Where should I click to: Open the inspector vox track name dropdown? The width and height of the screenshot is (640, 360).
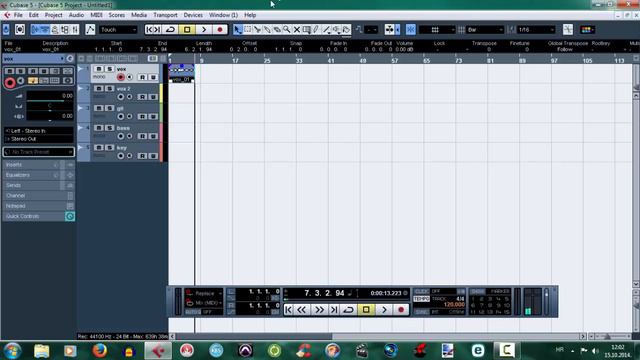coord(34,59)
